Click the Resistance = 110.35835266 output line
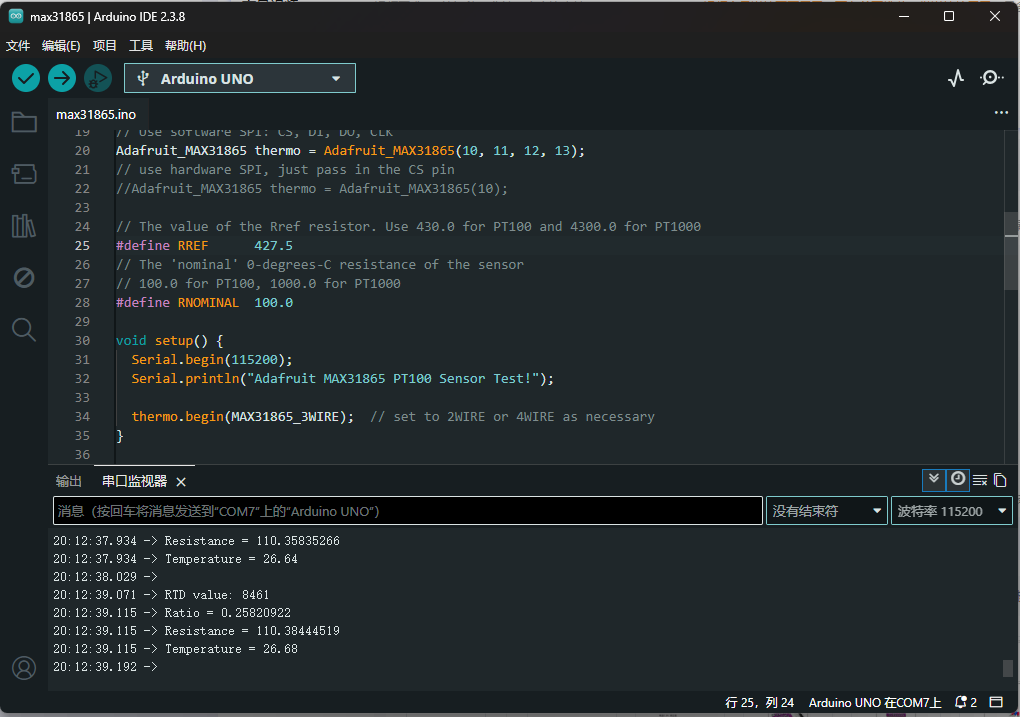 196,541
